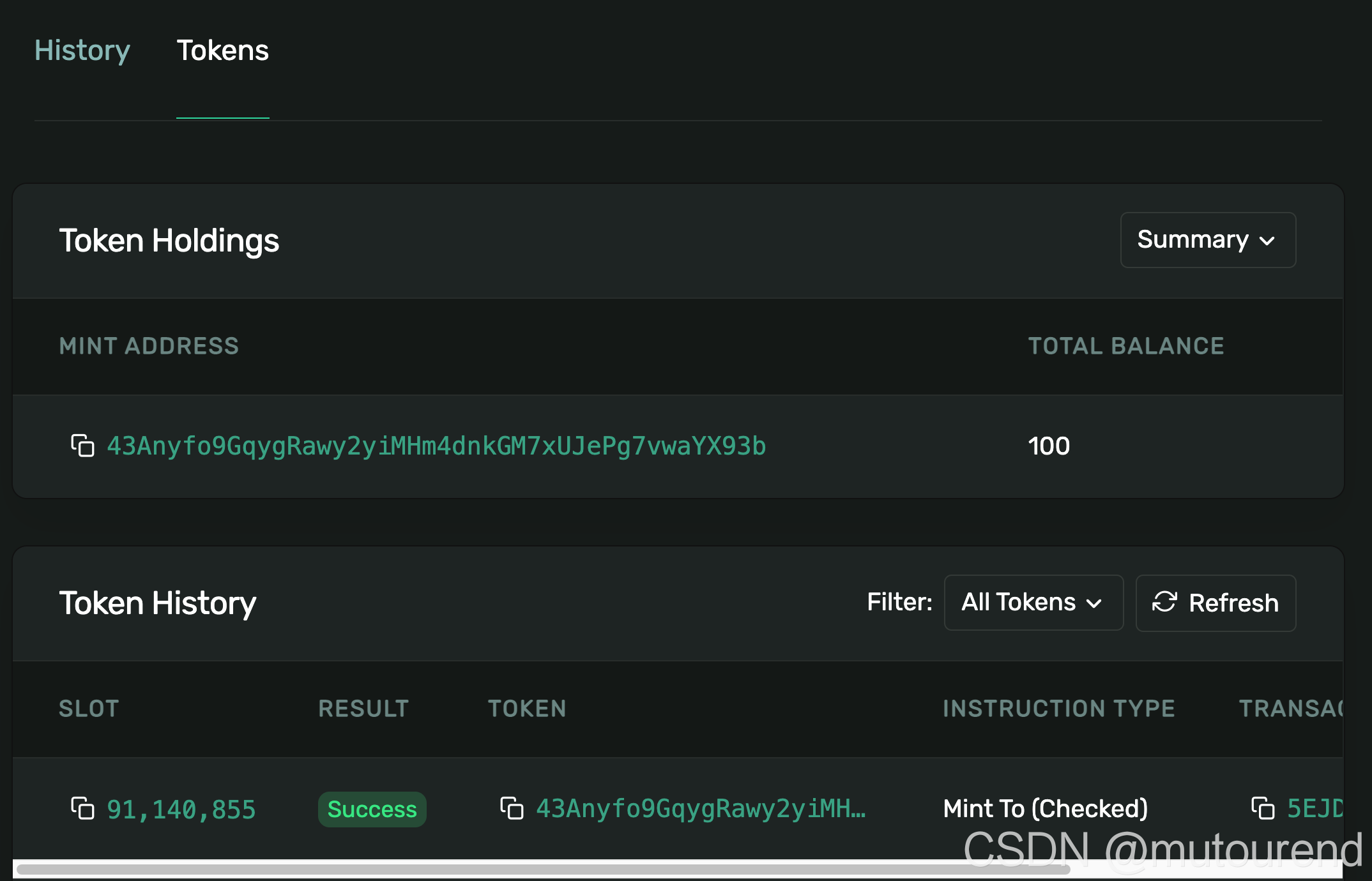Switch to the History tab
The width and height of the screenshot is (1372, 881).
[82, 50]
